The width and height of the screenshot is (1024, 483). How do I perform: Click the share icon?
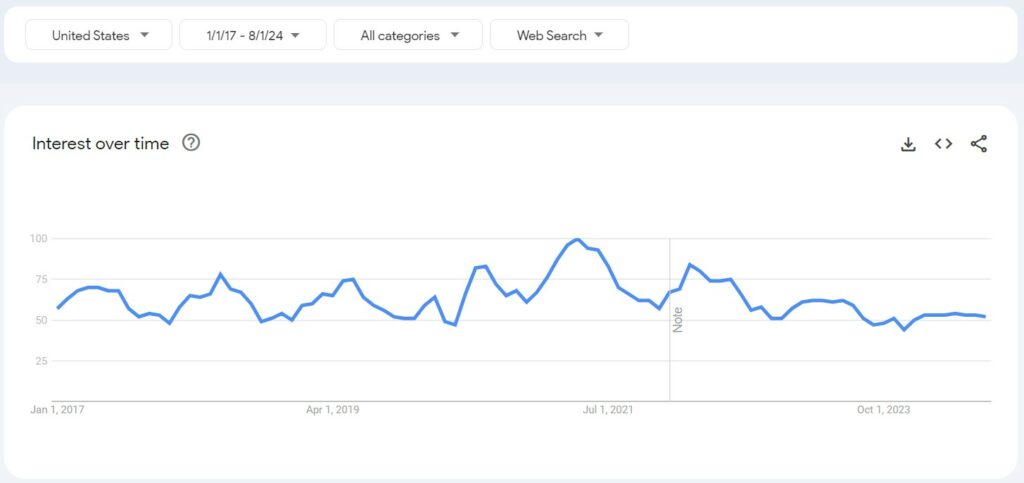[x=979, y=144]
